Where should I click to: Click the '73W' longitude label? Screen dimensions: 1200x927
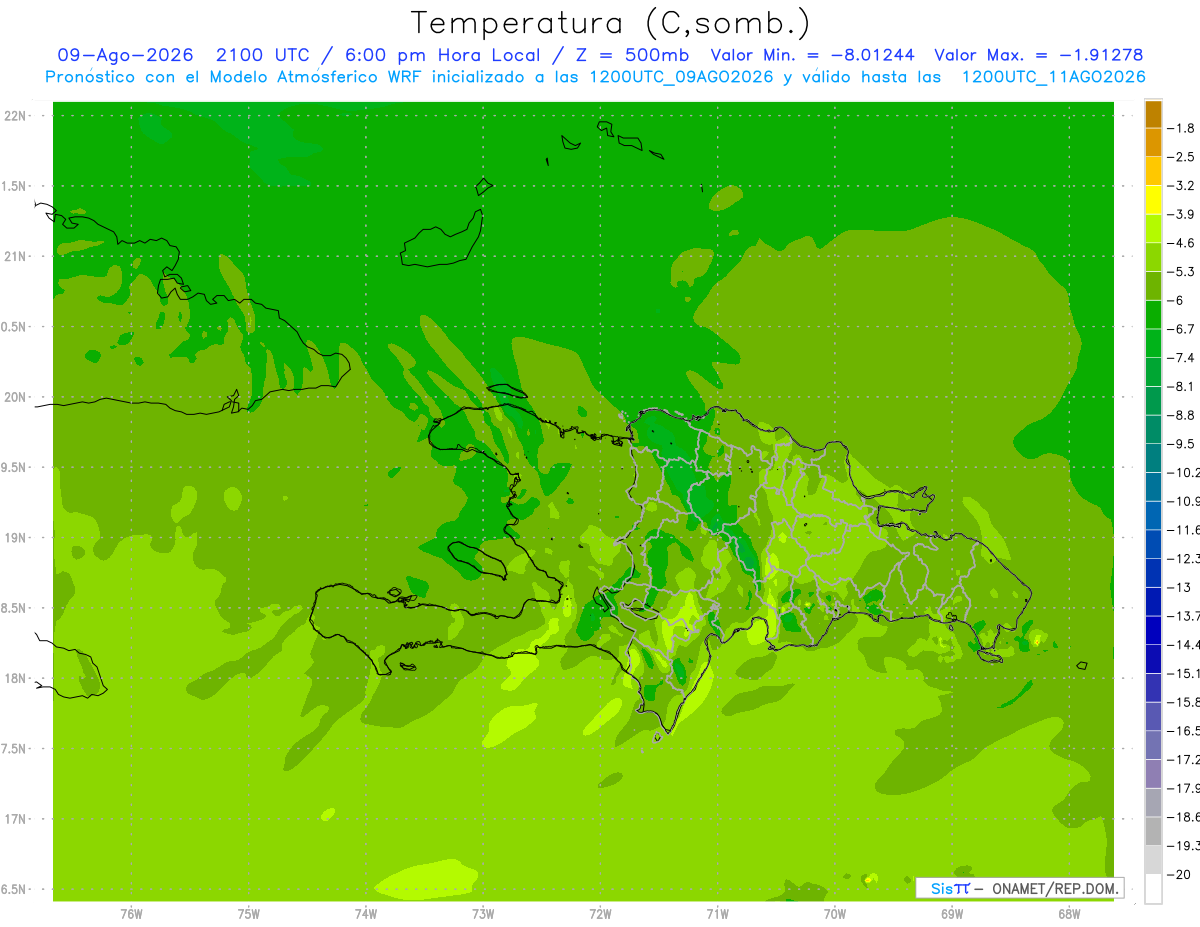pos(483,913)
